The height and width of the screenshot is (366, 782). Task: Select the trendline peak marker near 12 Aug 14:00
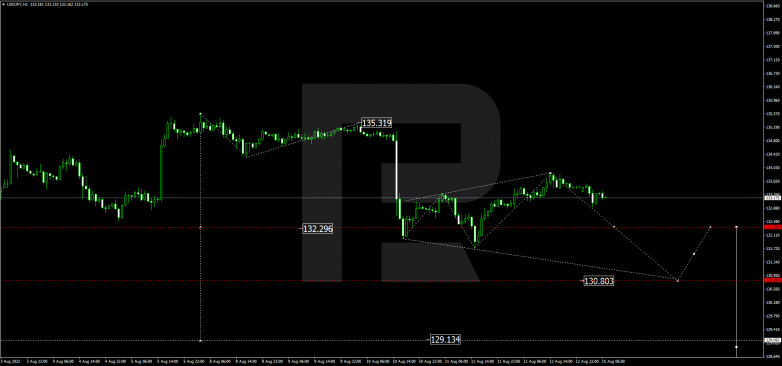[550, 174]
